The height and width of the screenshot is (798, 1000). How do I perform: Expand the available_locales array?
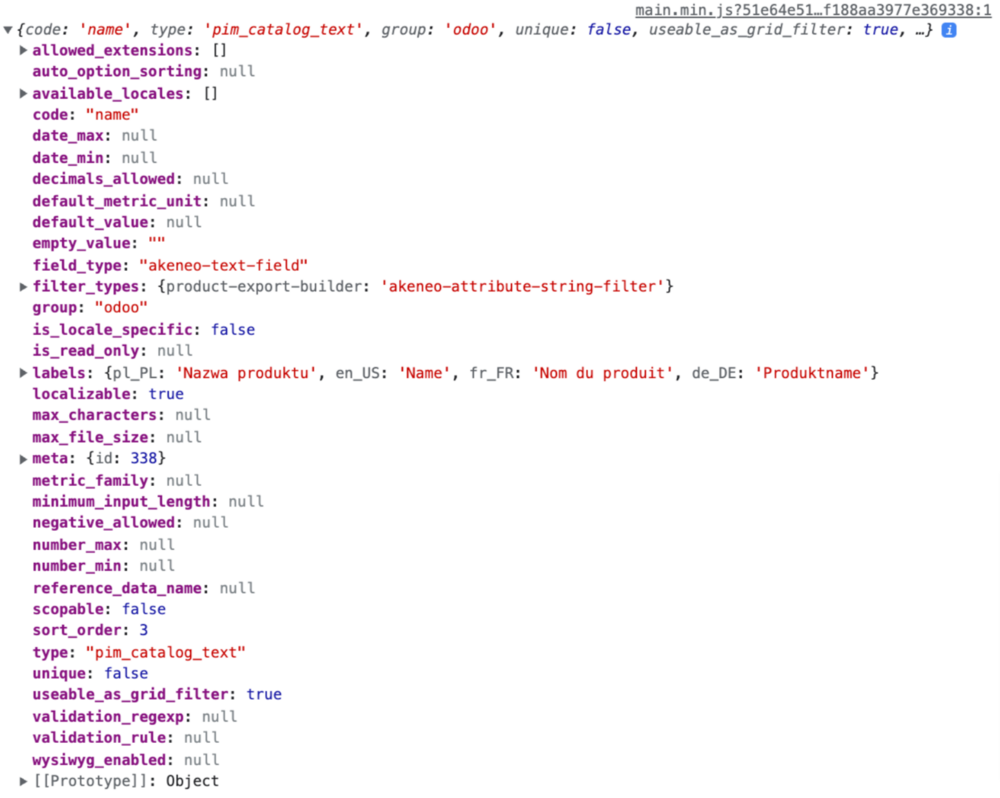[24, 94]
